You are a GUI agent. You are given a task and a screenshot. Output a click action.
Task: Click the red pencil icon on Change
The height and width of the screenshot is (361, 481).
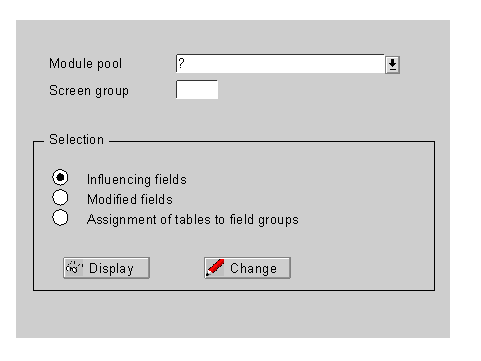coord(215,267)
